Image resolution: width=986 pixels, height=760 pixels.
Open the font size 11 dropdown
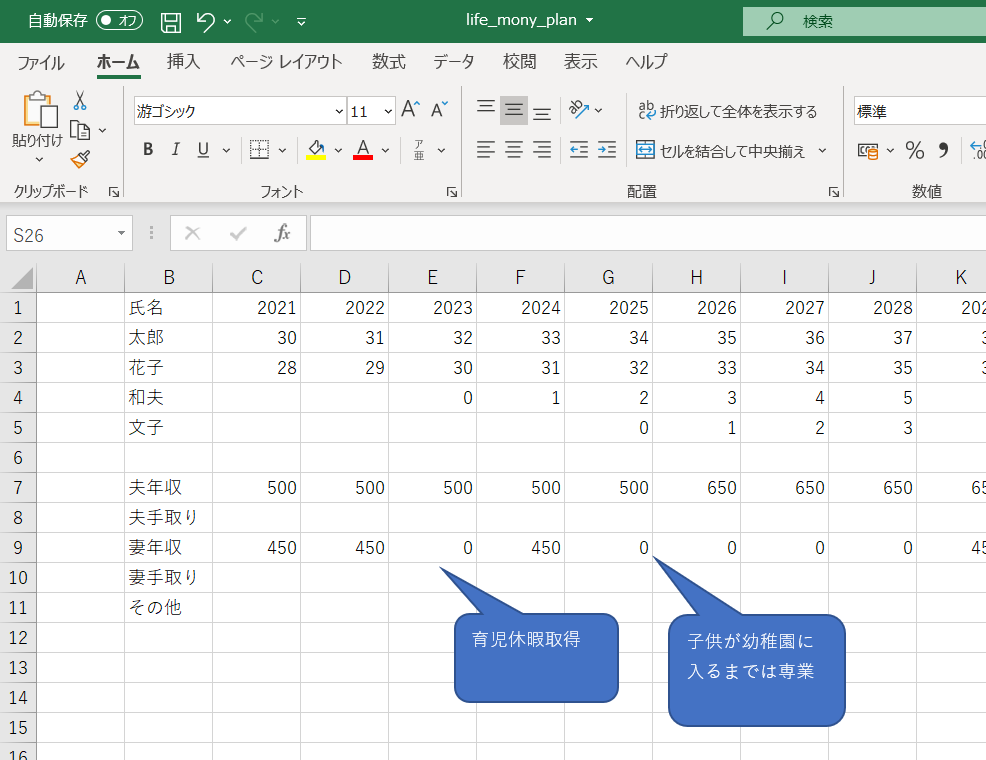388,112
